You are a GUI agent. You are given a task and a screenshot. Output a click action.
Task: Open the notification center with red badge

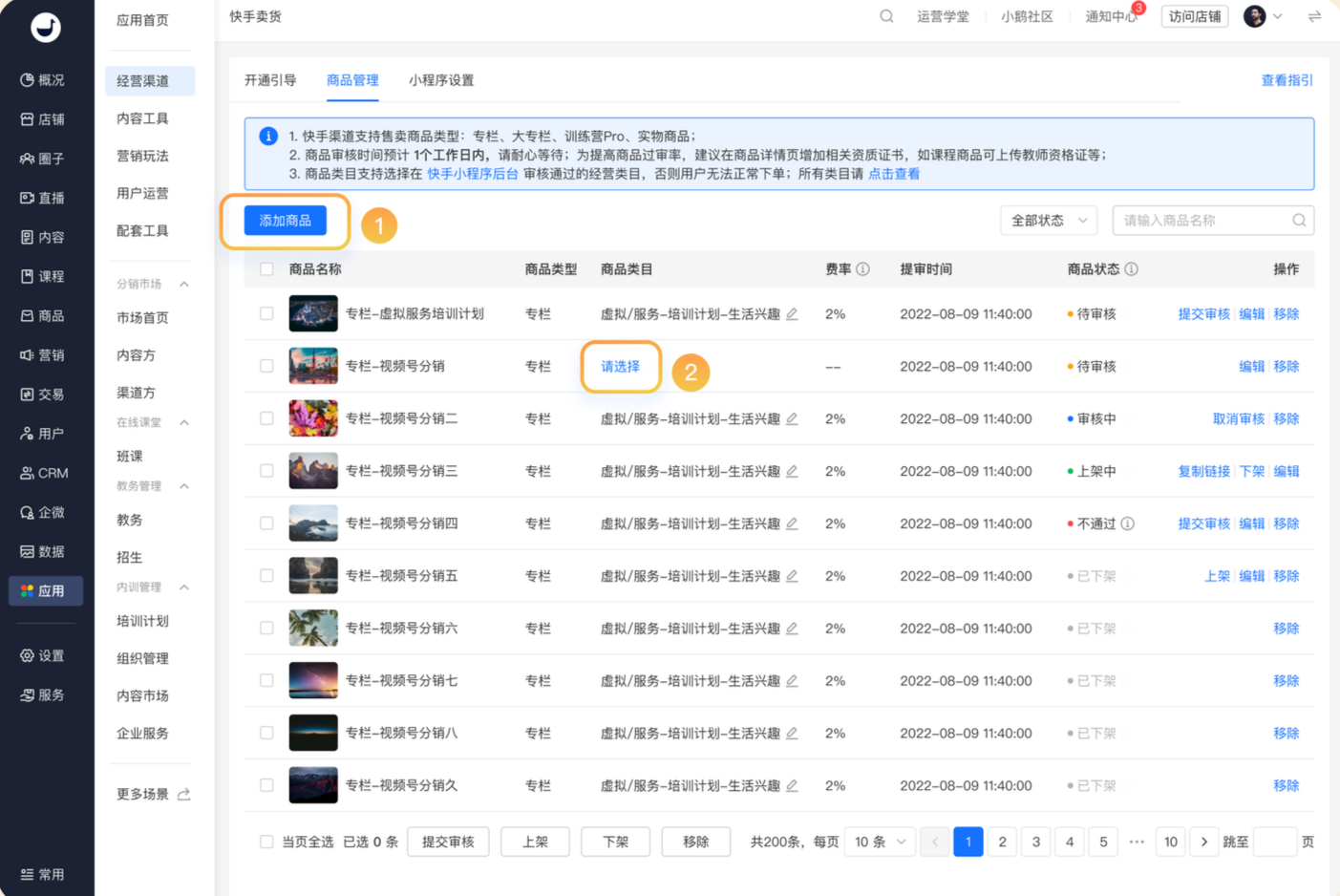[x=1110, y=16]
